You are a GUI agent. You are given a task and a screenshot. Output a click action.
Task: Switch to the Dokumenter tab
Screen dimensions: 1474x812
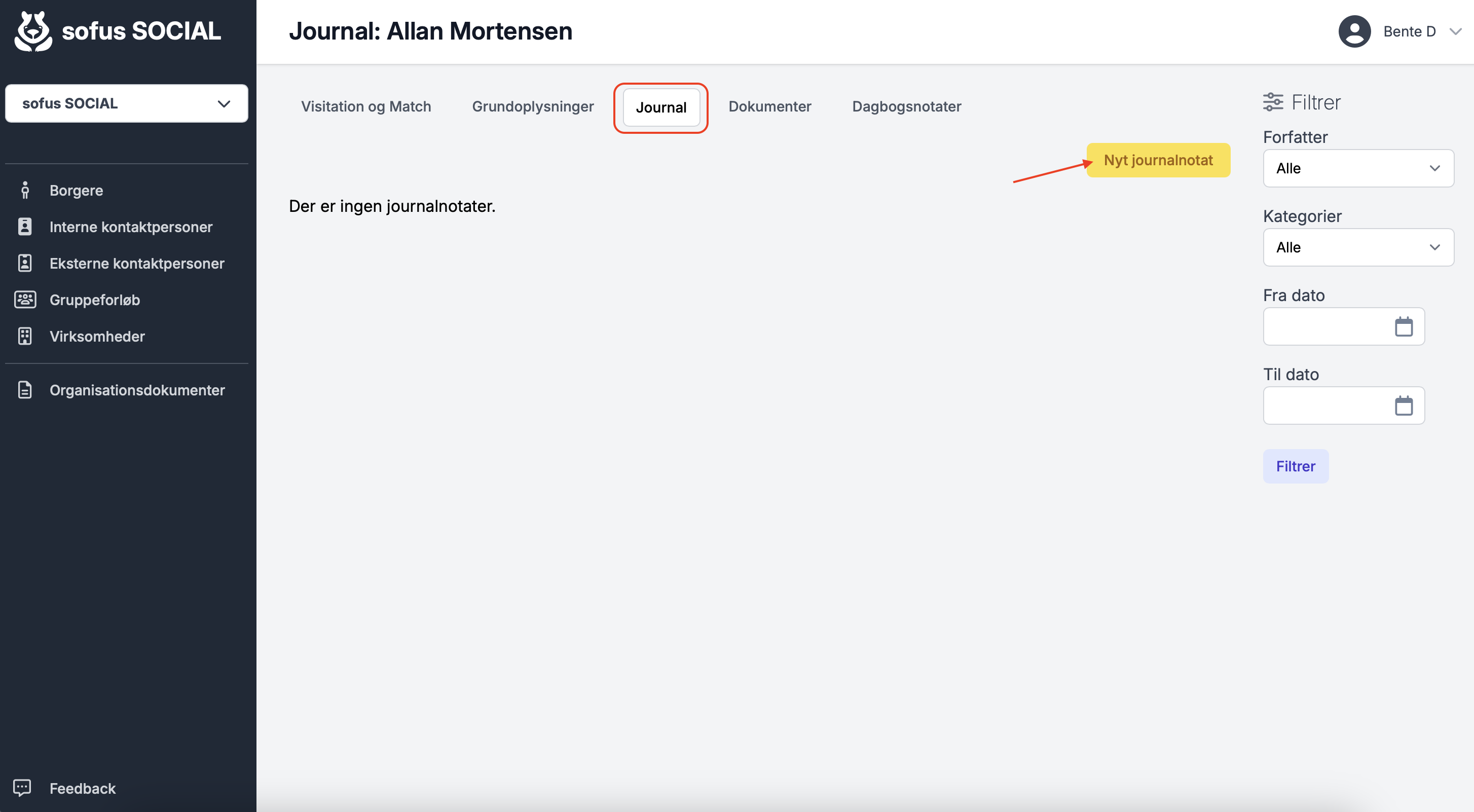tap(769, 106)
